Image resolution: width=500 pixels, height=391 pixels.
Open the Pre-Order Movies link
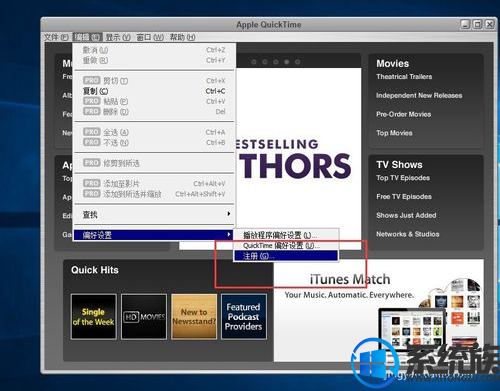[x=403, y=114]
